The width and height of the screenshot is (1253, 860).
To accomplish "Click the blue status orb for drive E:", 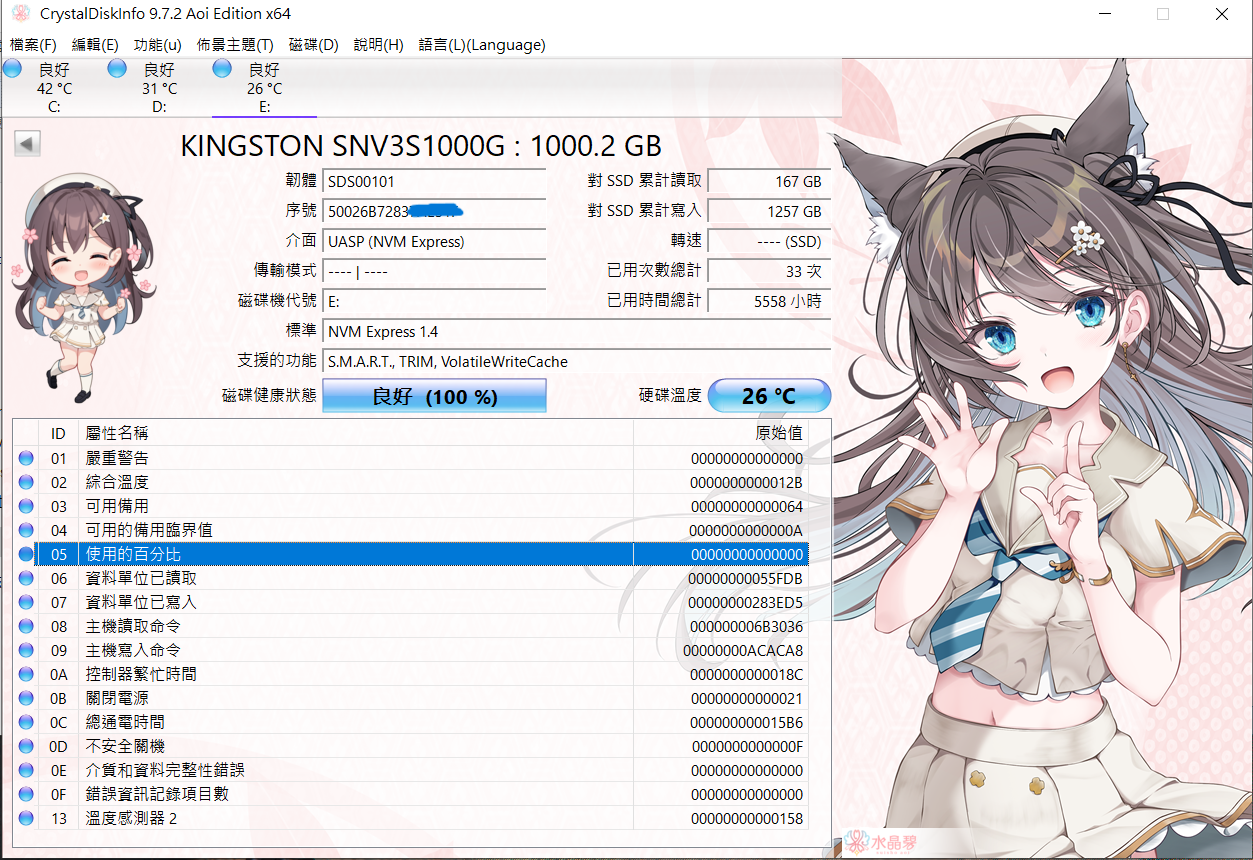I will coord(222,68).
